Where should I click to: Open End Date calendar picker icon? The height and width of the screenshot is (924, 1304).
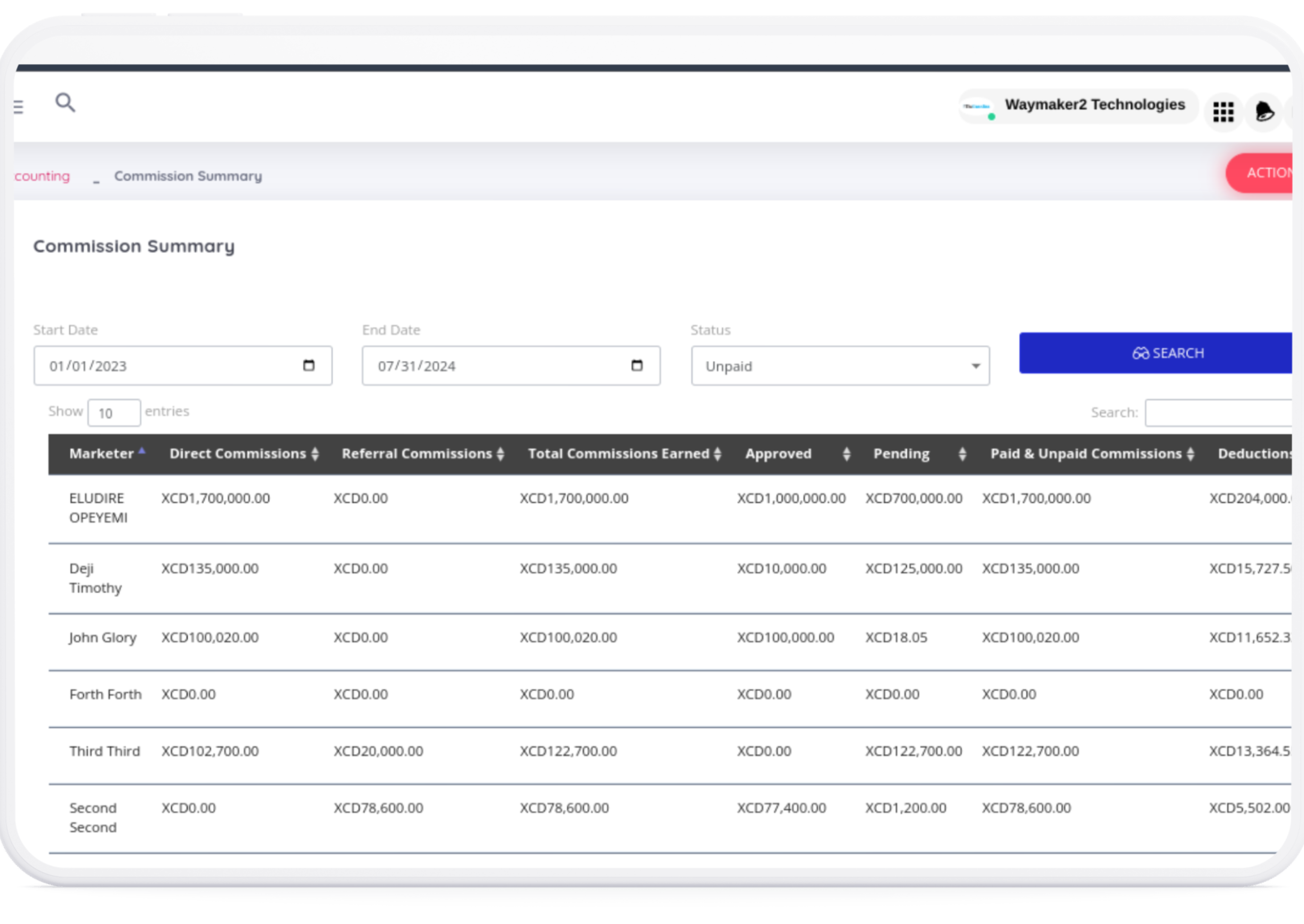click(636, 365)
